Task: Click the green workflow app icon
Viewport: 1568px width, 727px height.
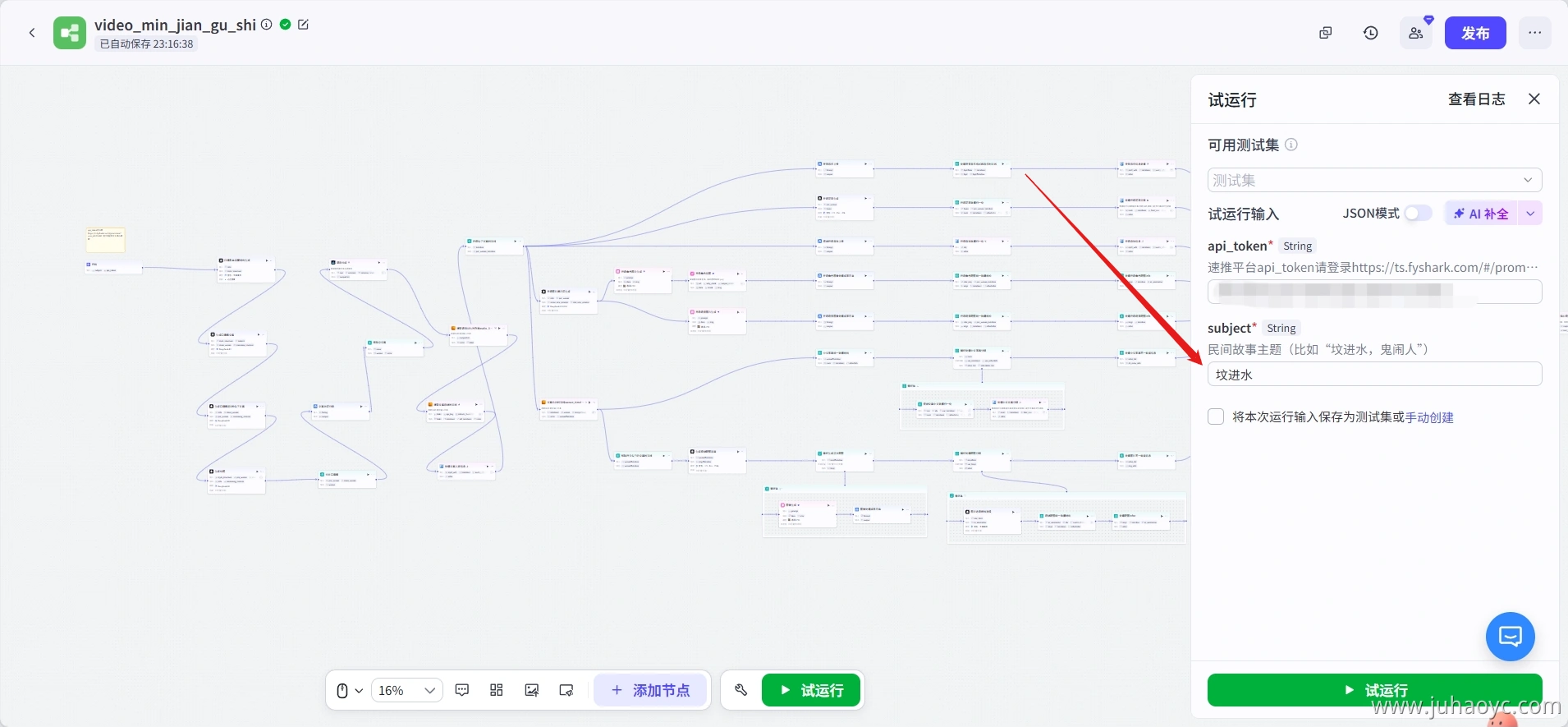Action: (x=70, y=33)
